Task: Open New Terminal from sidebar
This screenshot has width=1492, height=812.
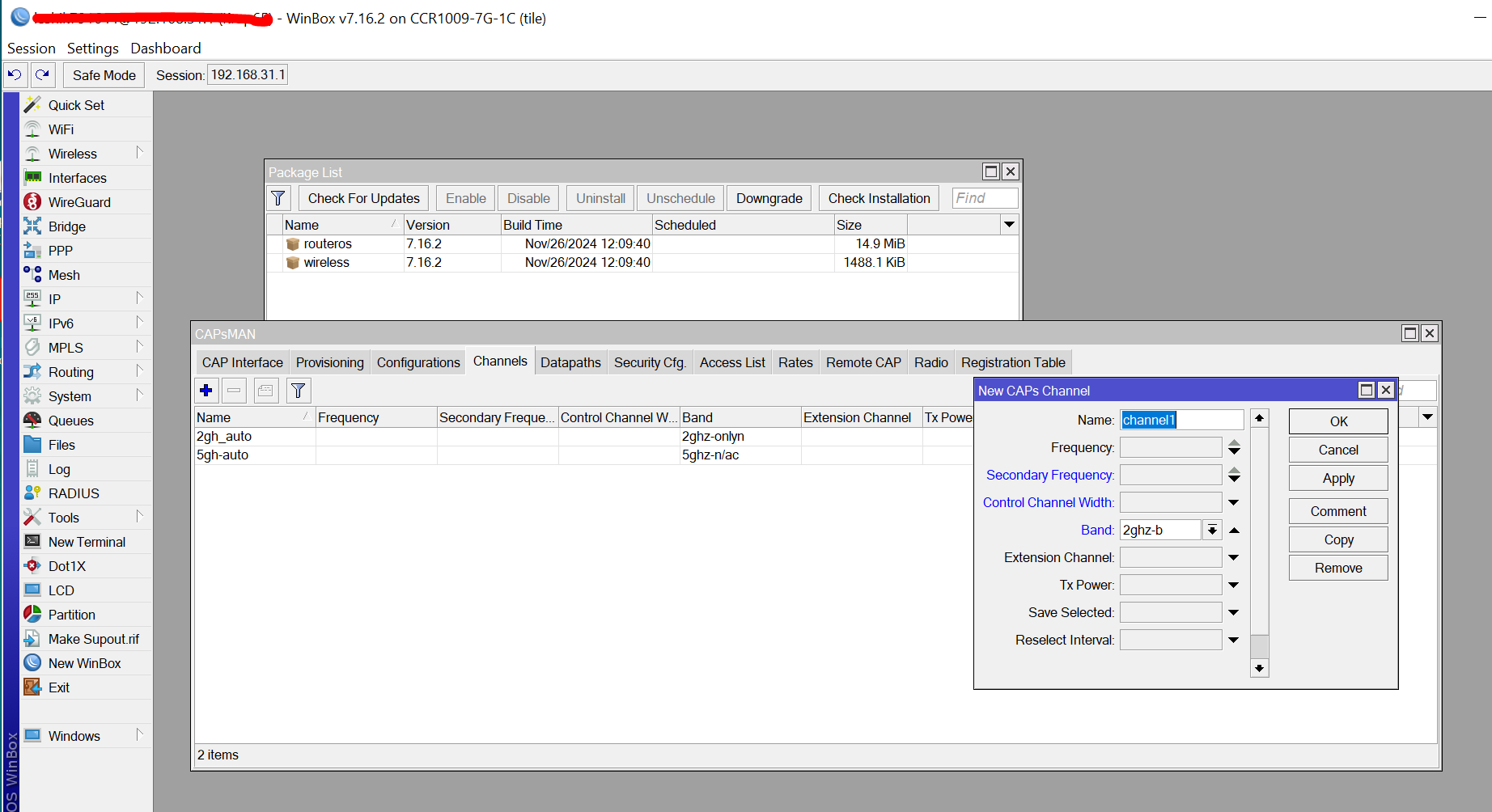Action: [x=87, y=542]
